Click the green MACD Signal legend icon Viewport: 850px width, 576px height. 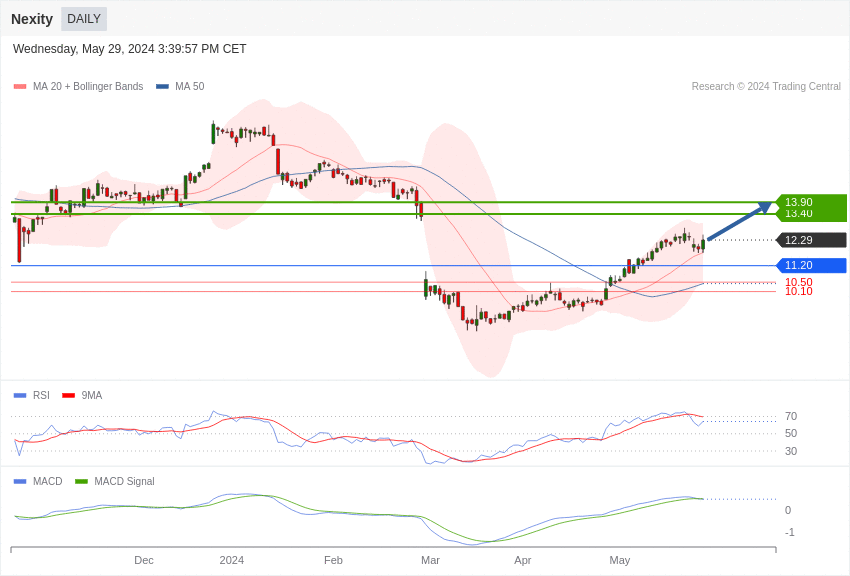click(x=81, y=482)
